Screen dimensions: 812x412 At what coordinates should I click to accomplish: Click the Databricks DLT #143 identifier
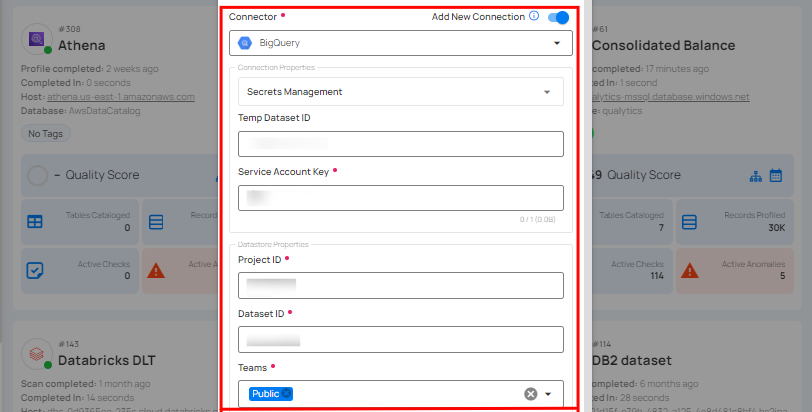click(x=68, y=344)
